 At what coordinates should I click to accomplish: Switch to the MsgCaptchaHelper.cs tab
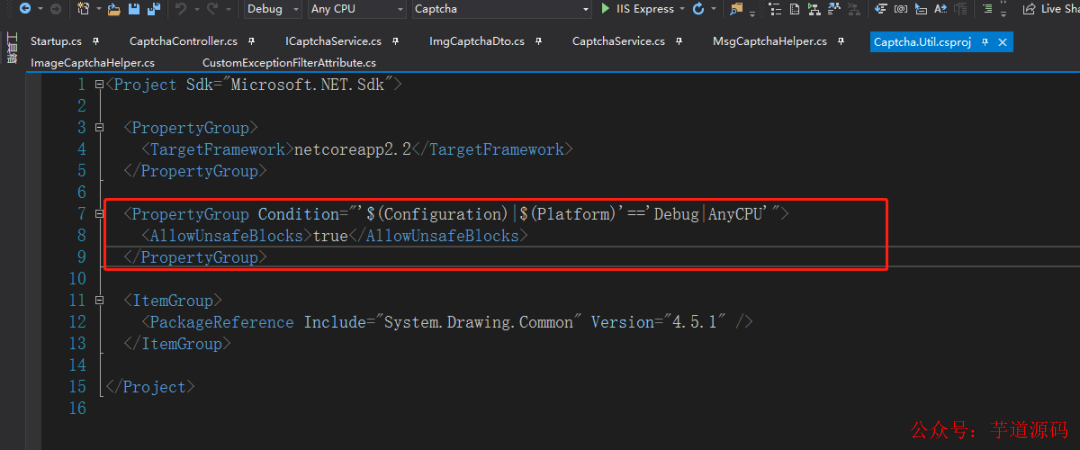tap(770, 41)
